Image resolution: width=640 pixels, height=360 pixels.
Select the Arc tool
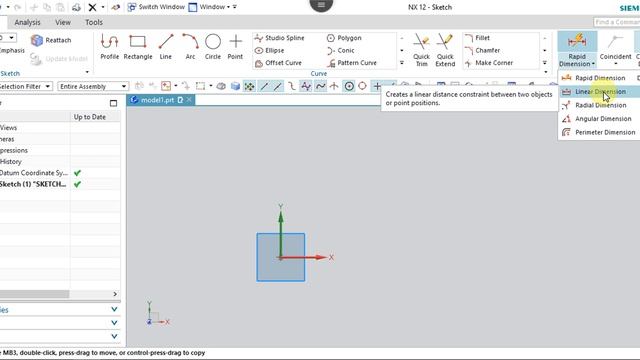point(190,47)
